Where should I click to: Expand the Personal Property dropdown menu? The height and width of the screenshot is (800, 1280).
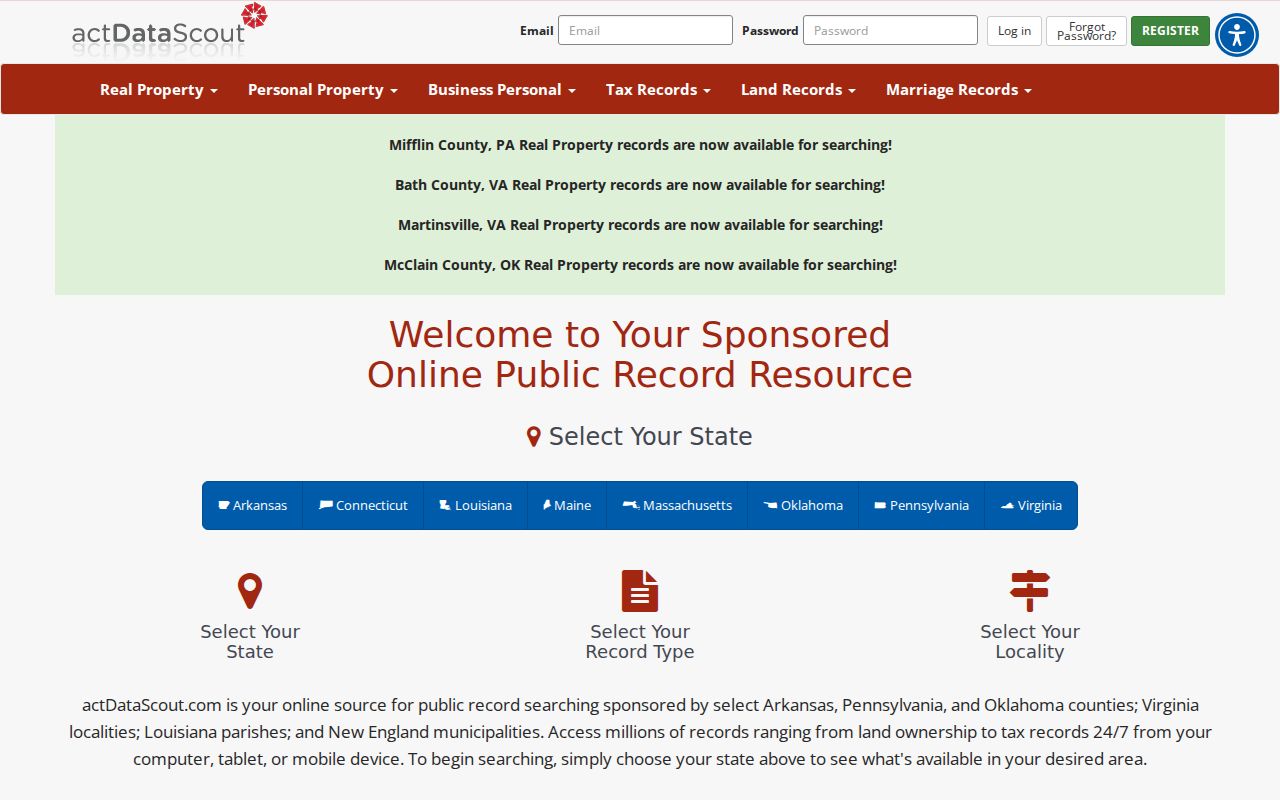[322, 89]
